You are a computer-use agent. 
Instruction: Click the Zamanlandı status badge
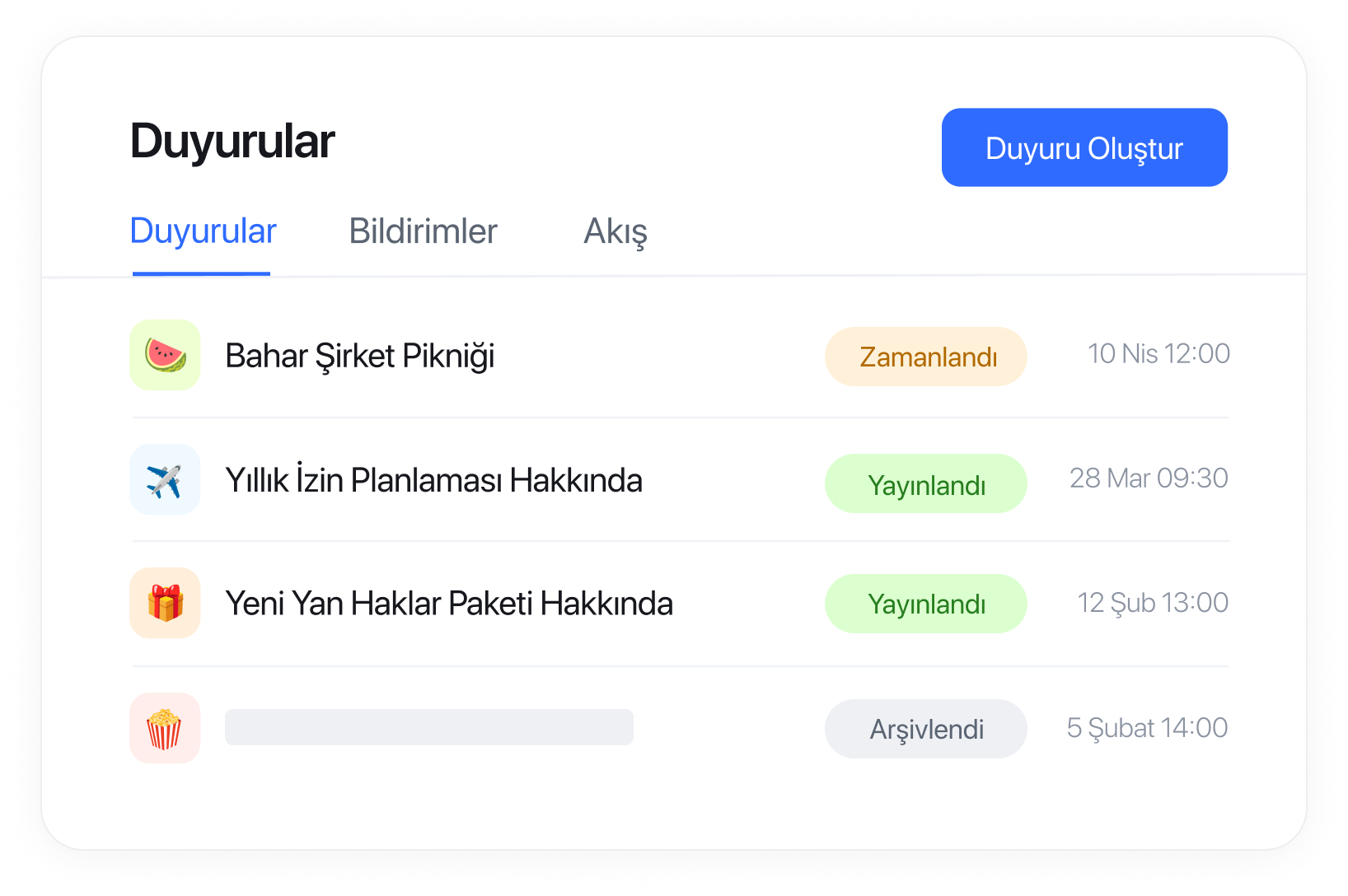(926, 357)
